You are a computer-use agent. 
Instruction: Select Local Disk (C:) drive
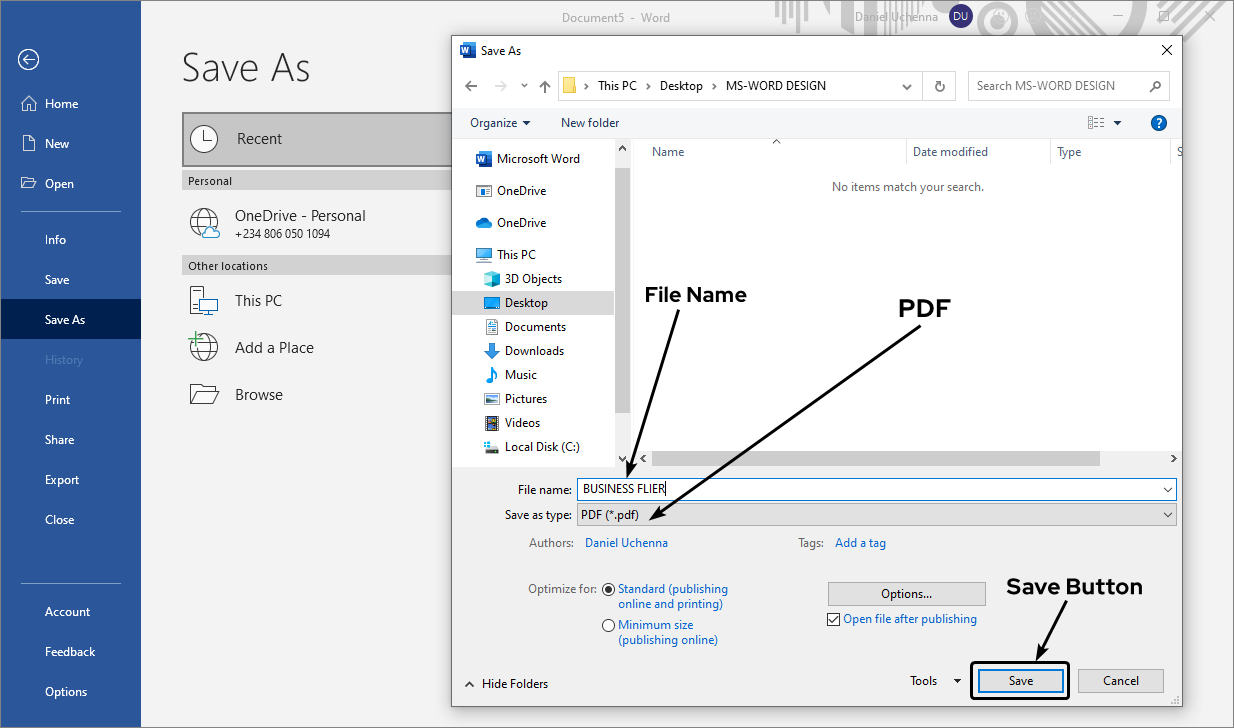[x=541, y=447]
